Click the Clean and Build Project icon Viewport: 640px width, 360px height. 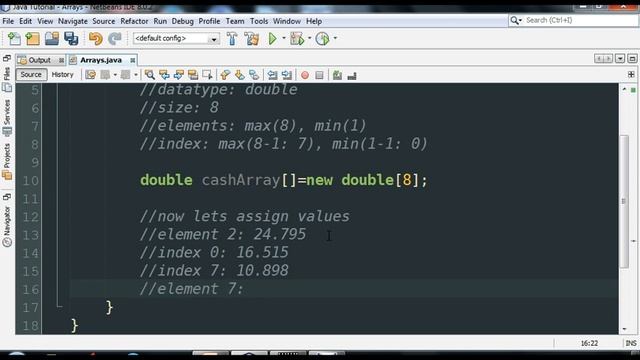tap(251, 38)
